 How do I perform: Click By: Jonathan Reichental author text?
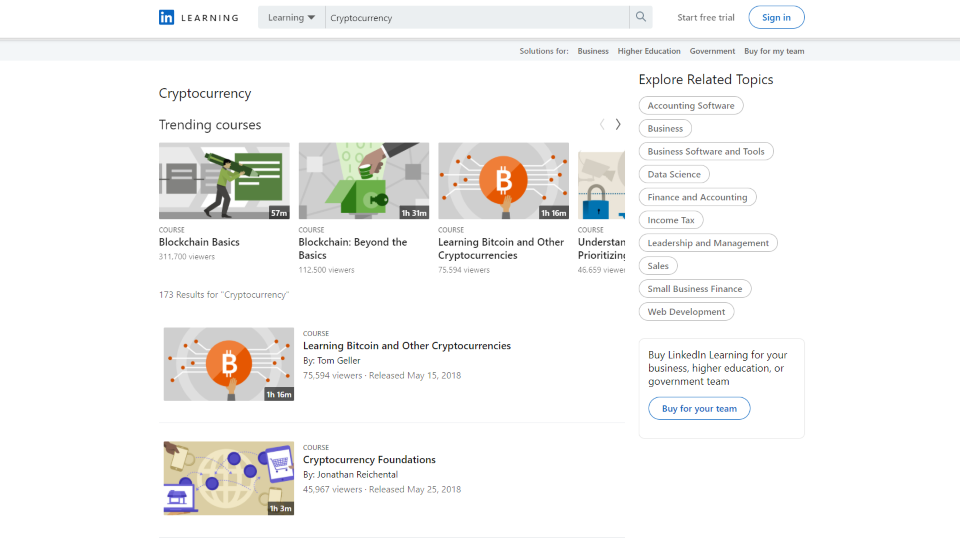[350, 474]
